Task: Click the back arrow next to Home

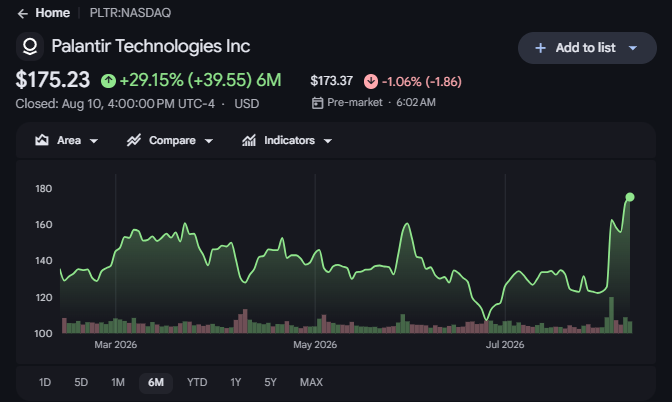Action: pos(23,14)
